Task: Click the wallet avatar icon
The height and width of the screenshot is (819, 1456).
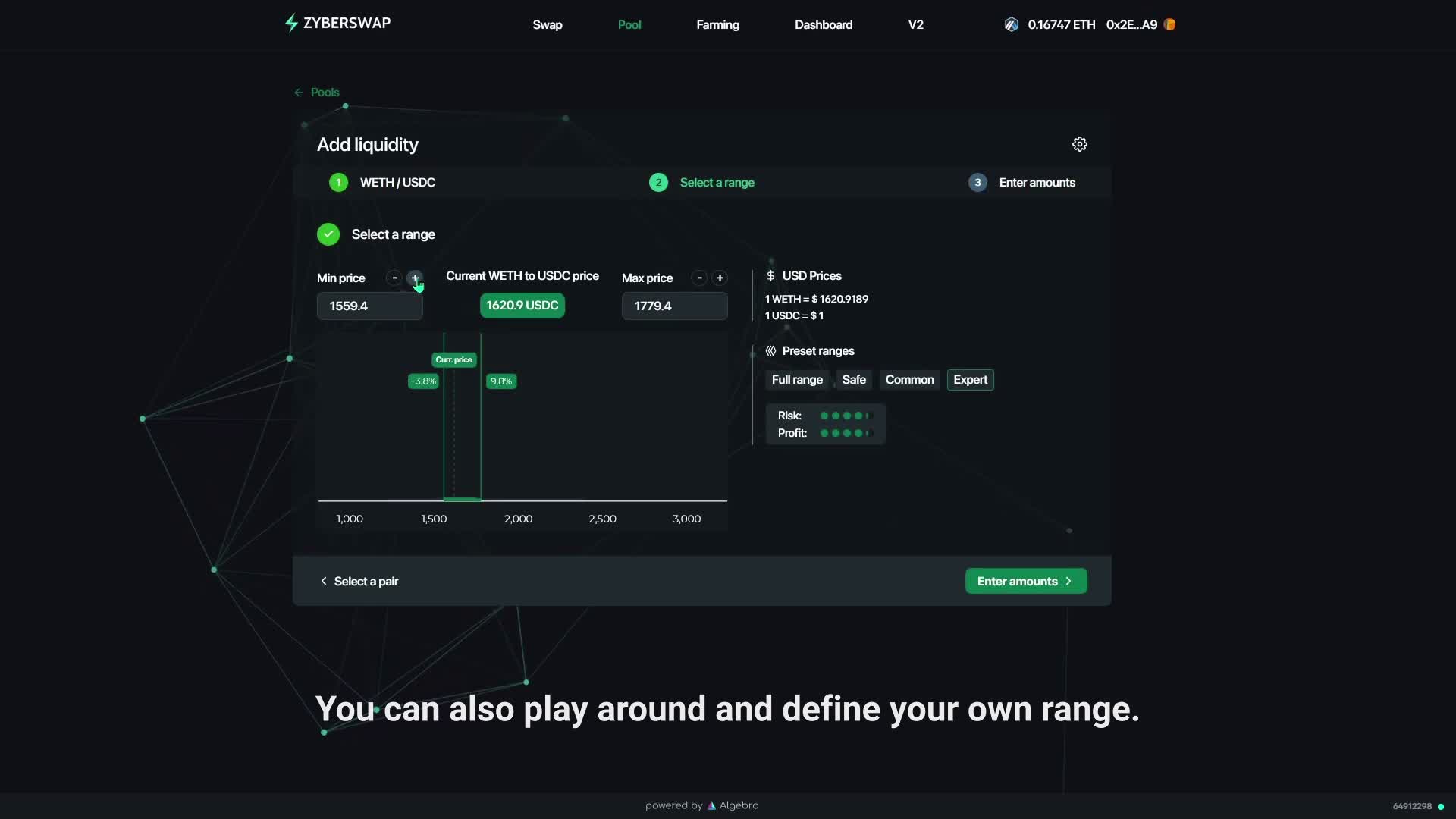Action: point(1169,24)
